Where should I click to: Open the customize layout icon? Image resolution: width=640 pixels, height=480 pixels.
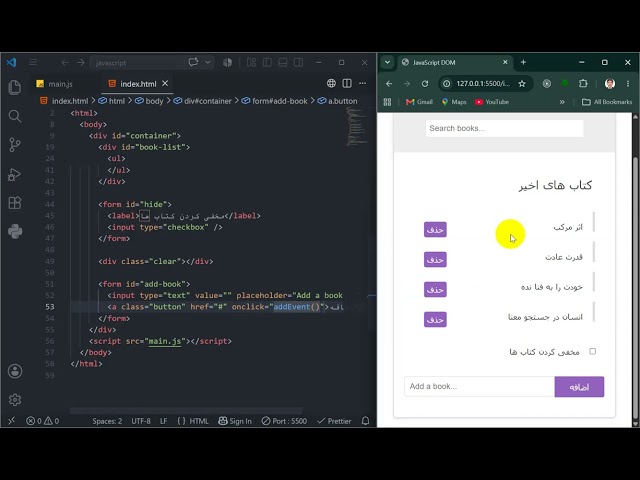click(x=251, y=62)
